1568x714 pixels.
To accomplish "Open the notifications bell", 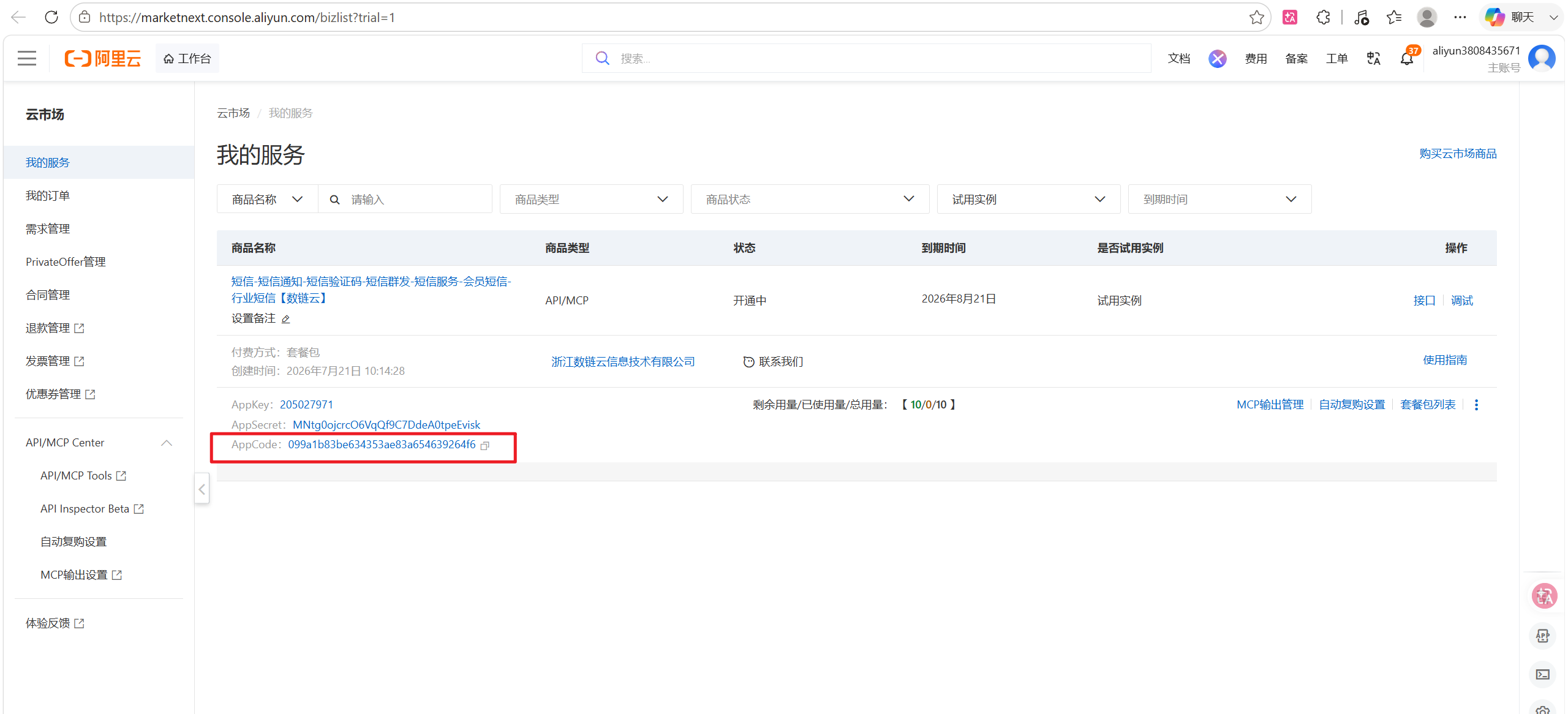I will 1408,58.
